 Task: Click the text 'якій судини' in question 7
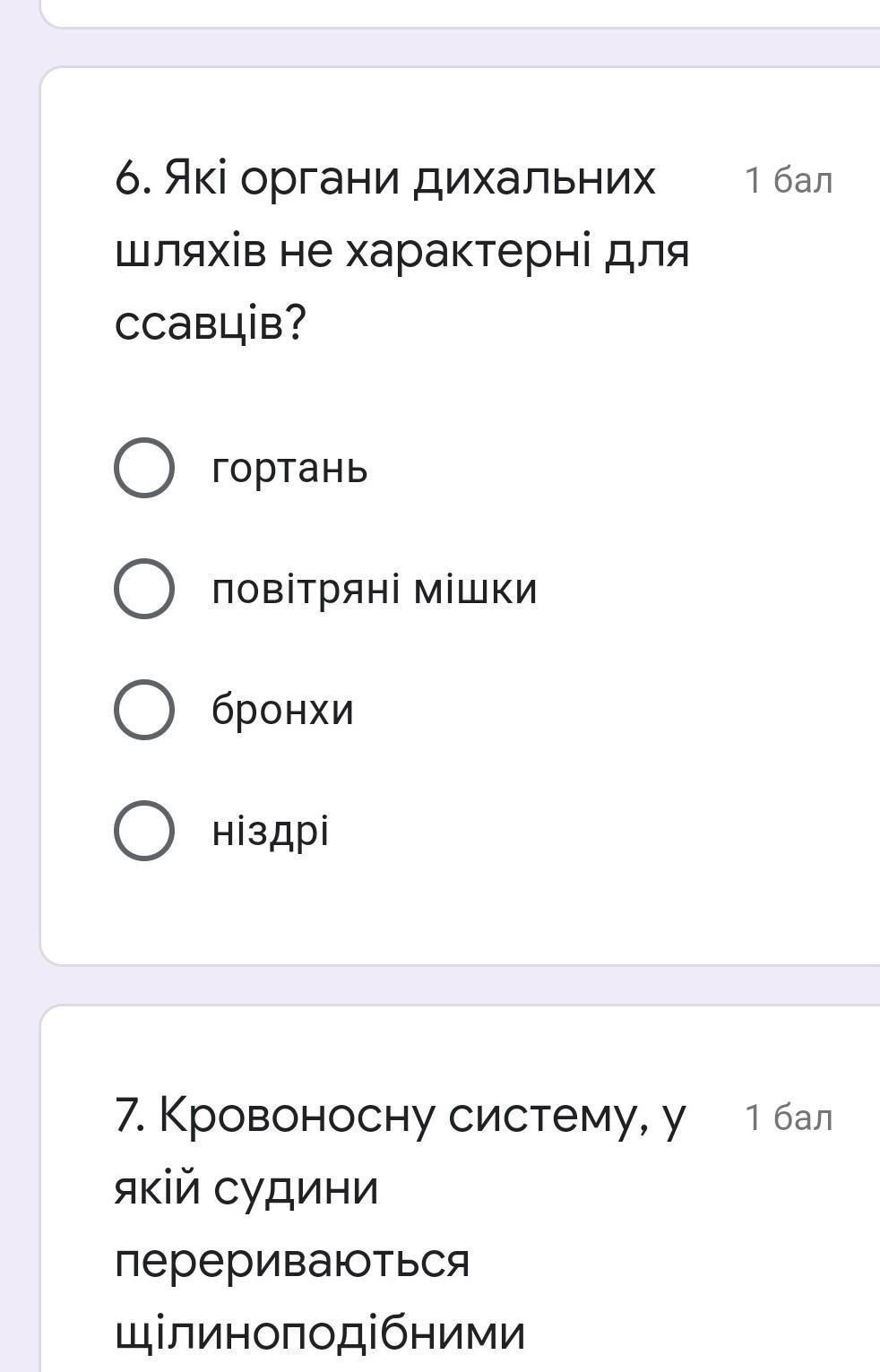(x=247, y=1189)
